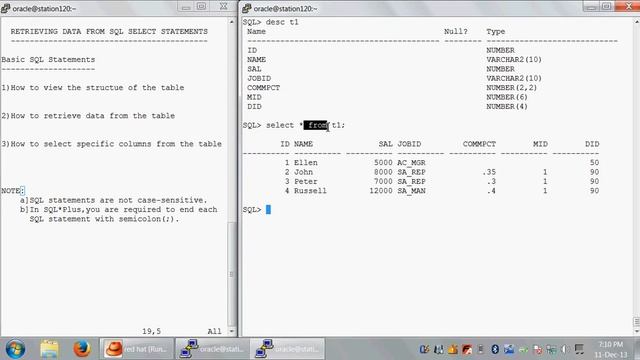Maximize the right oracle@station120 window
The width and height of the screenshot is (640, 360).
pyautogui.click(x=607, y=7)
